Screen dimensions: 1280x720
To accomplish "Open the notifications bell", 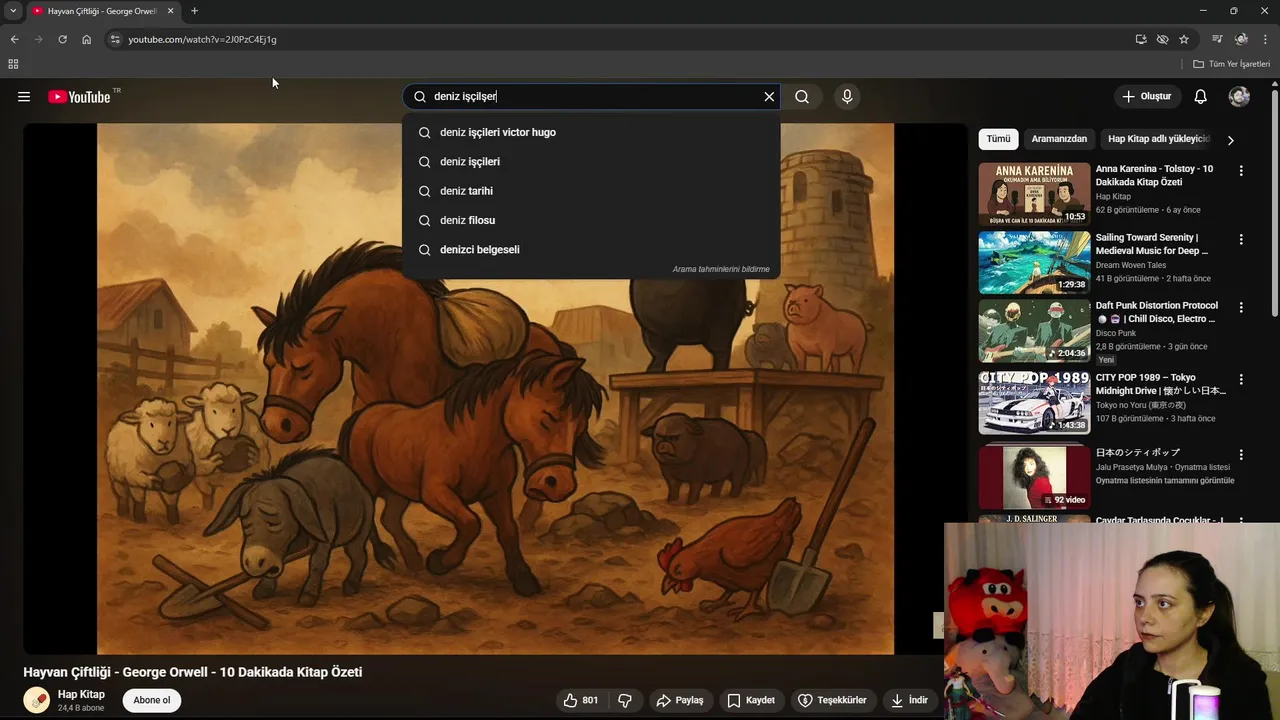I will 1201,97.
